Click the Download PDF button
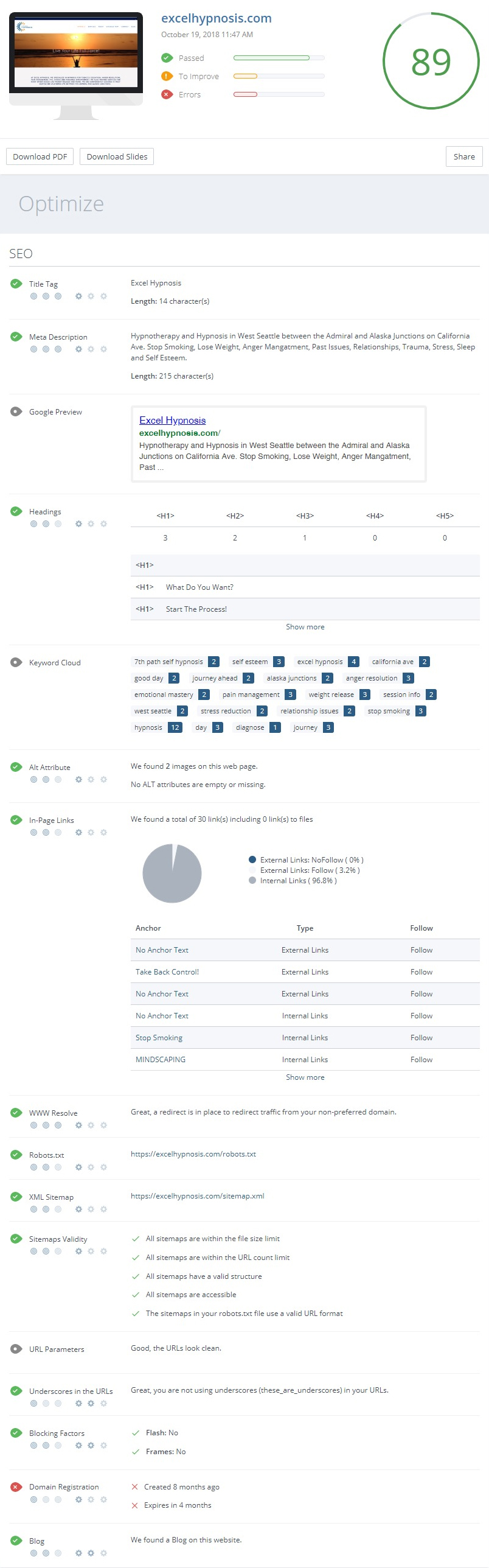 point(40,156)
